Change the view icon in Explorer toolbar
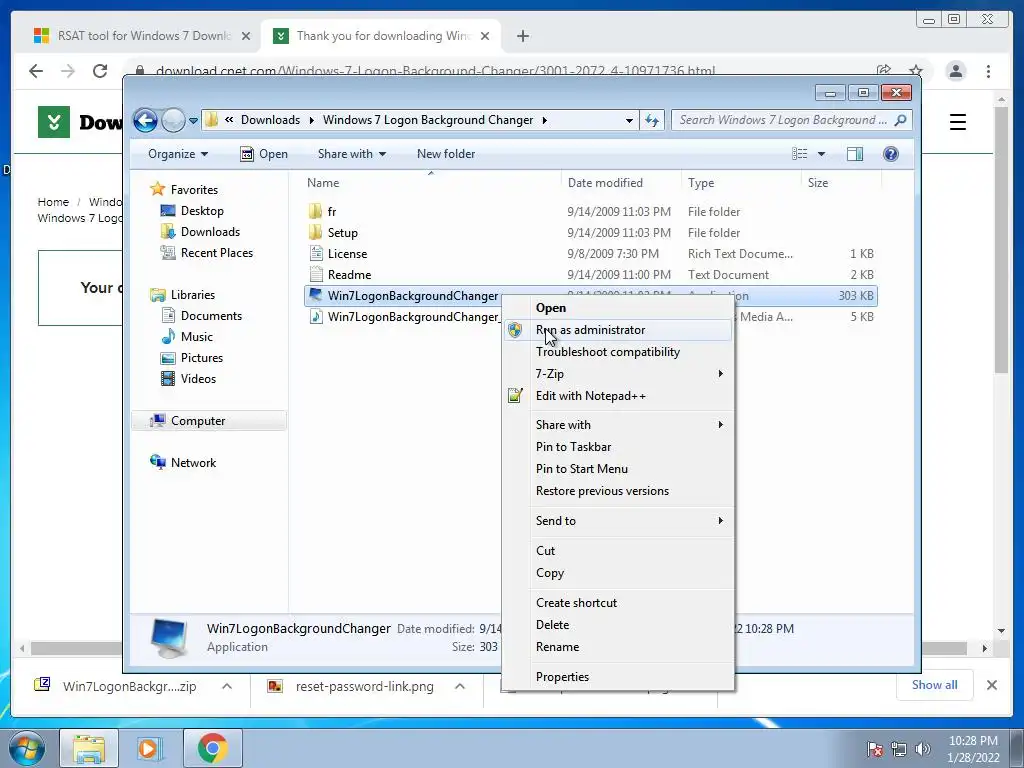The height and width of the screenshot is (768, 1024). point(799,153)
